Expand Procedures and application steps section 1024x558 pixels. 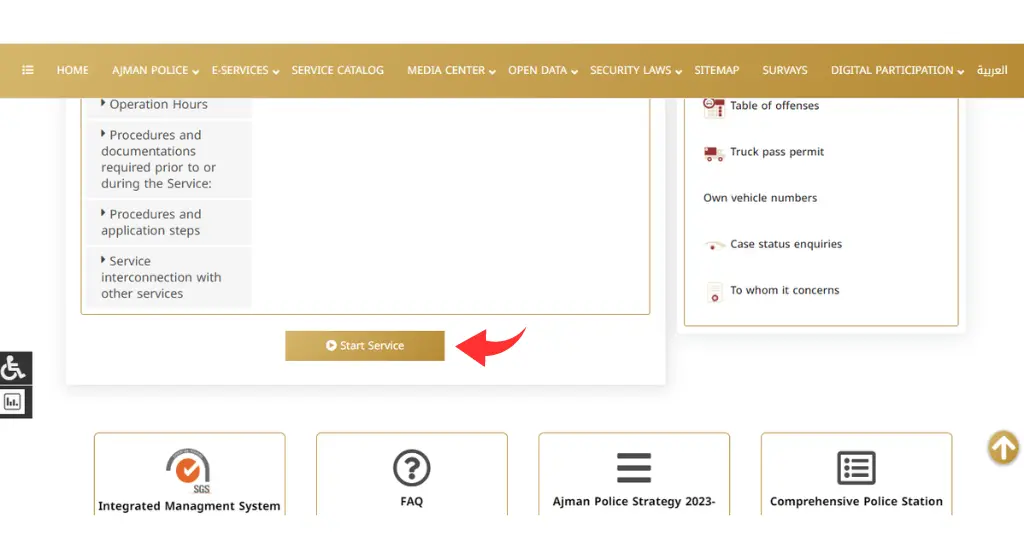[169, 222]
